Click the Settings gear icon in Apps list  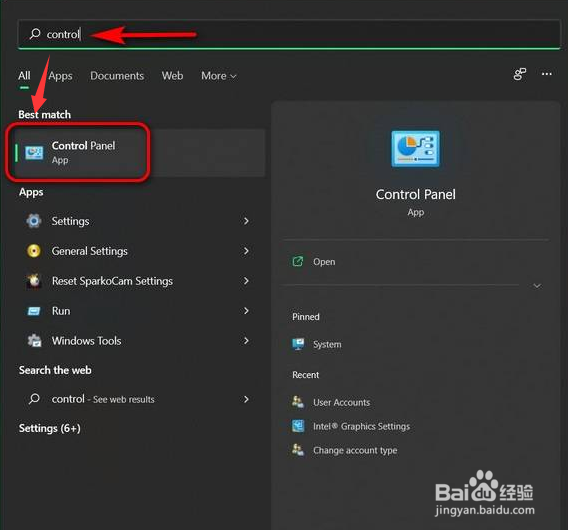click(x=34, y=221)
